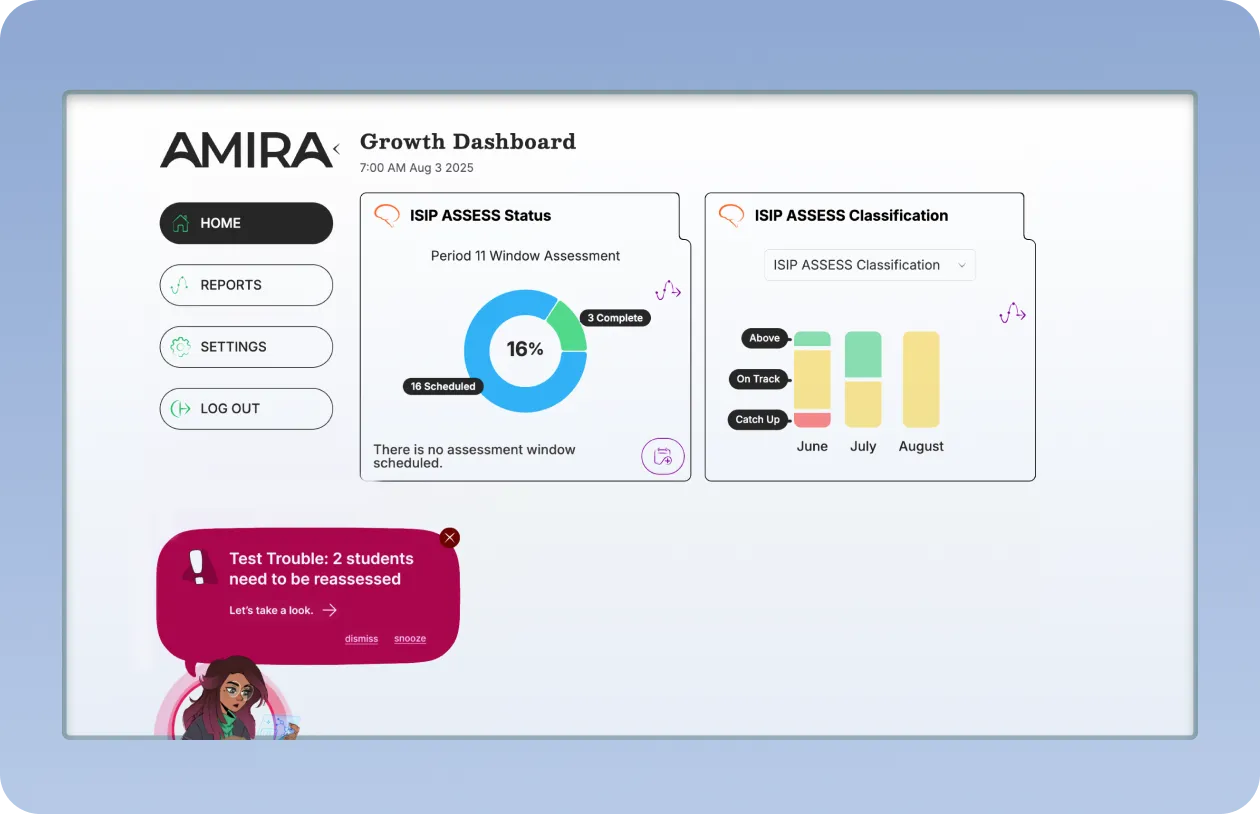
Task: Click the speech bubble icon beside ISIP ASSESS Classification
Action: click(732, 215)
